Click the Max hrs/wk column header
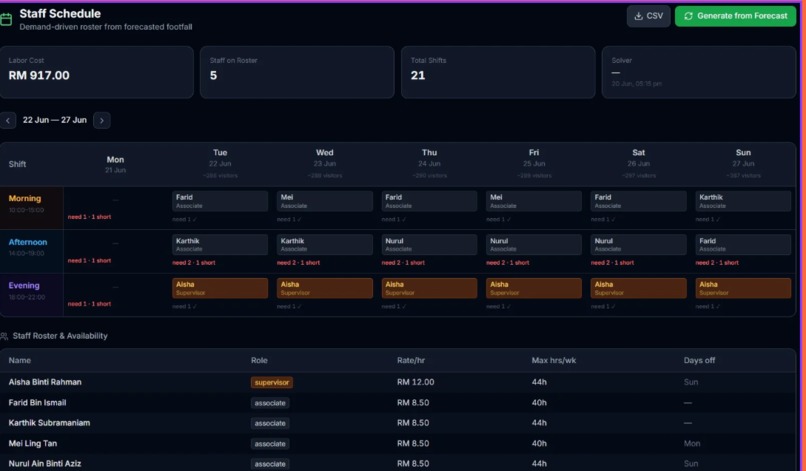 coord(554,360)
